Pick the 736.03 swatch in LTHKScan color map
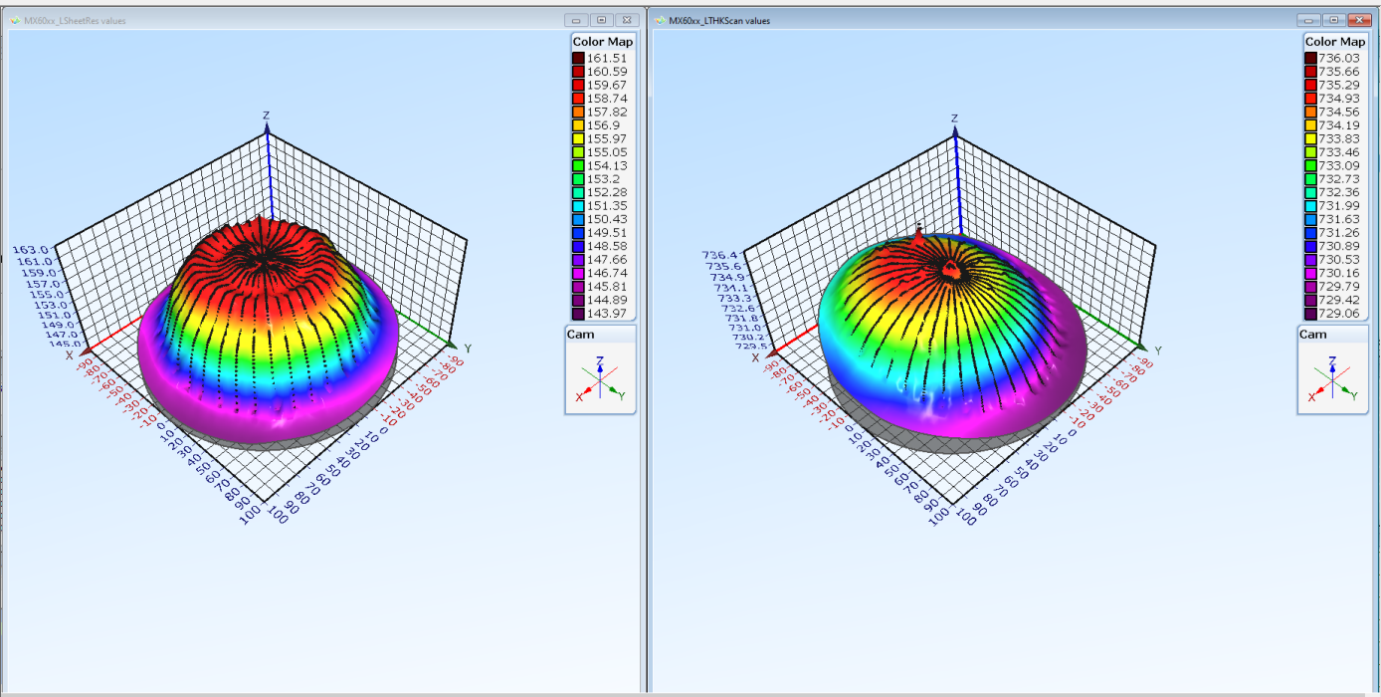Viewport: 1381px width, 697px height. click(1310, 58)
